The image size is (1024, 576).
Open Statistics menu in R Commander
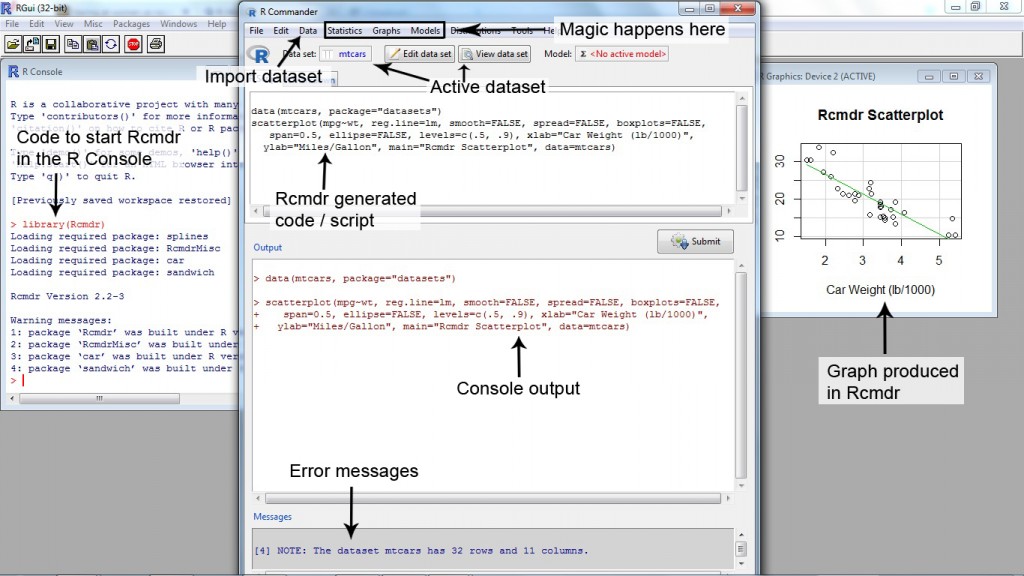click(345, 31)
